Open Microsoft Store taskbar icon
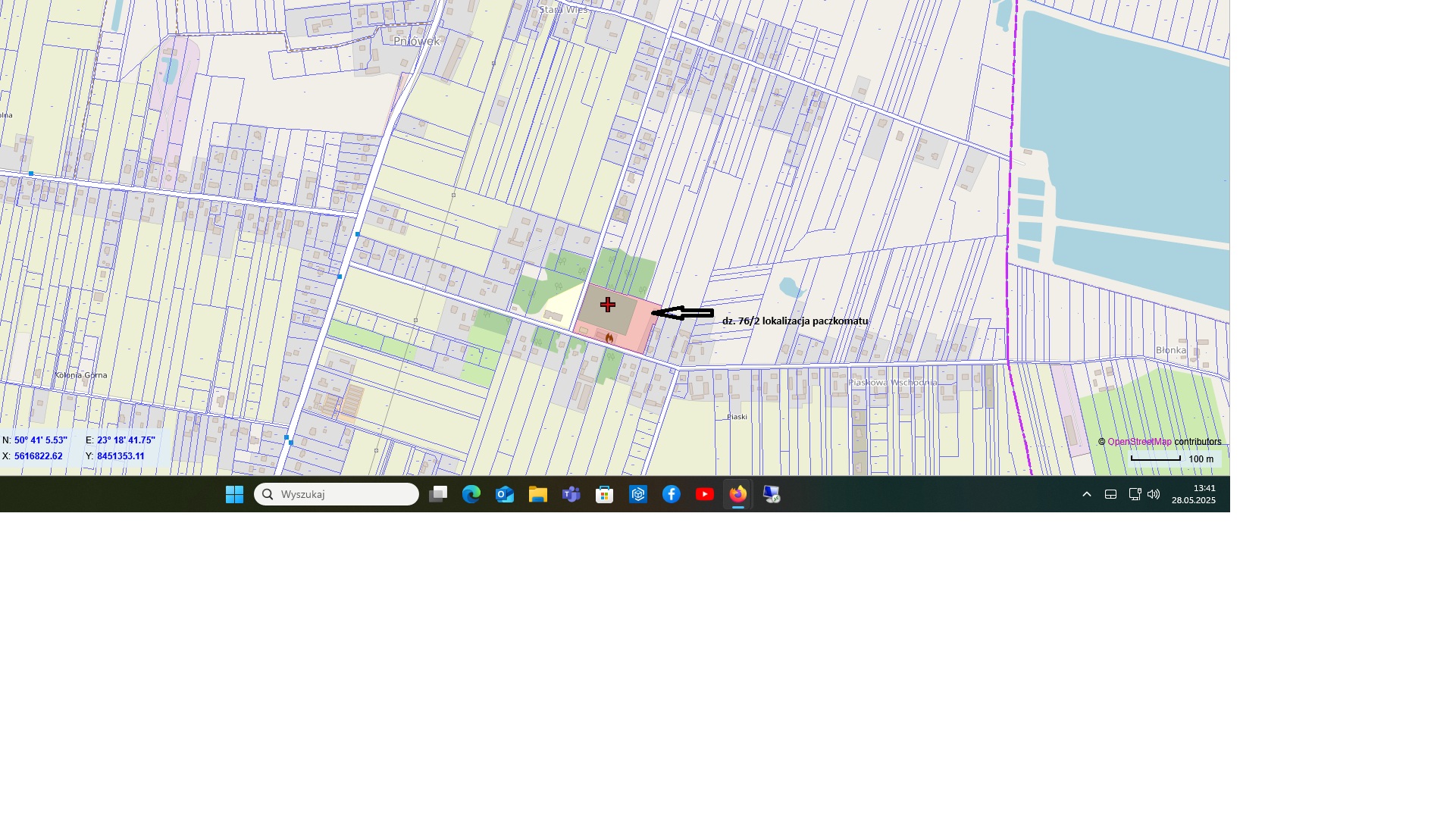Viewport: 1456px width, 820px height. [605, 495]
